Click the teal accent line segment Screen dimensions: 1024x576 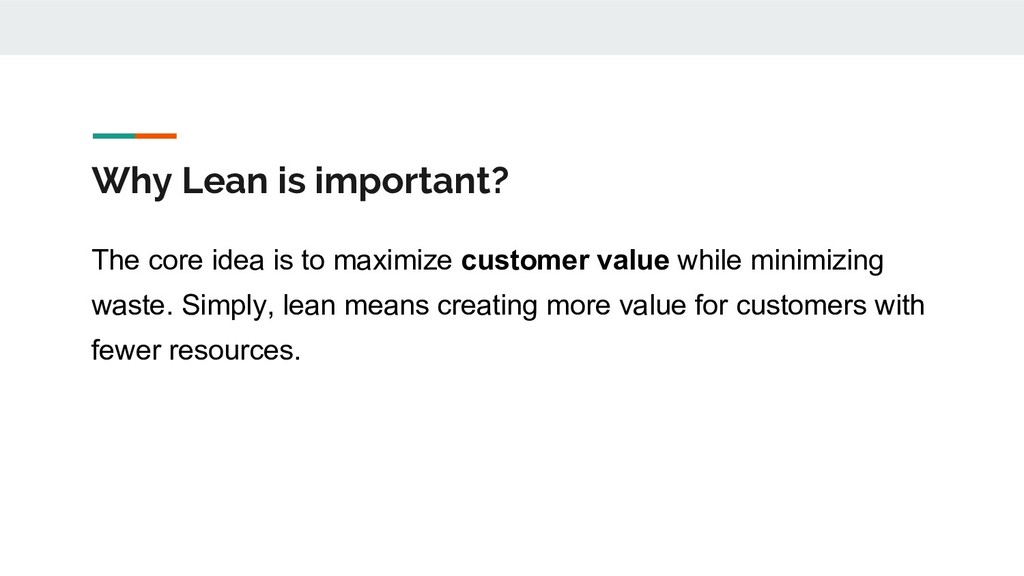pyautogui.click(x=114, y=136)
